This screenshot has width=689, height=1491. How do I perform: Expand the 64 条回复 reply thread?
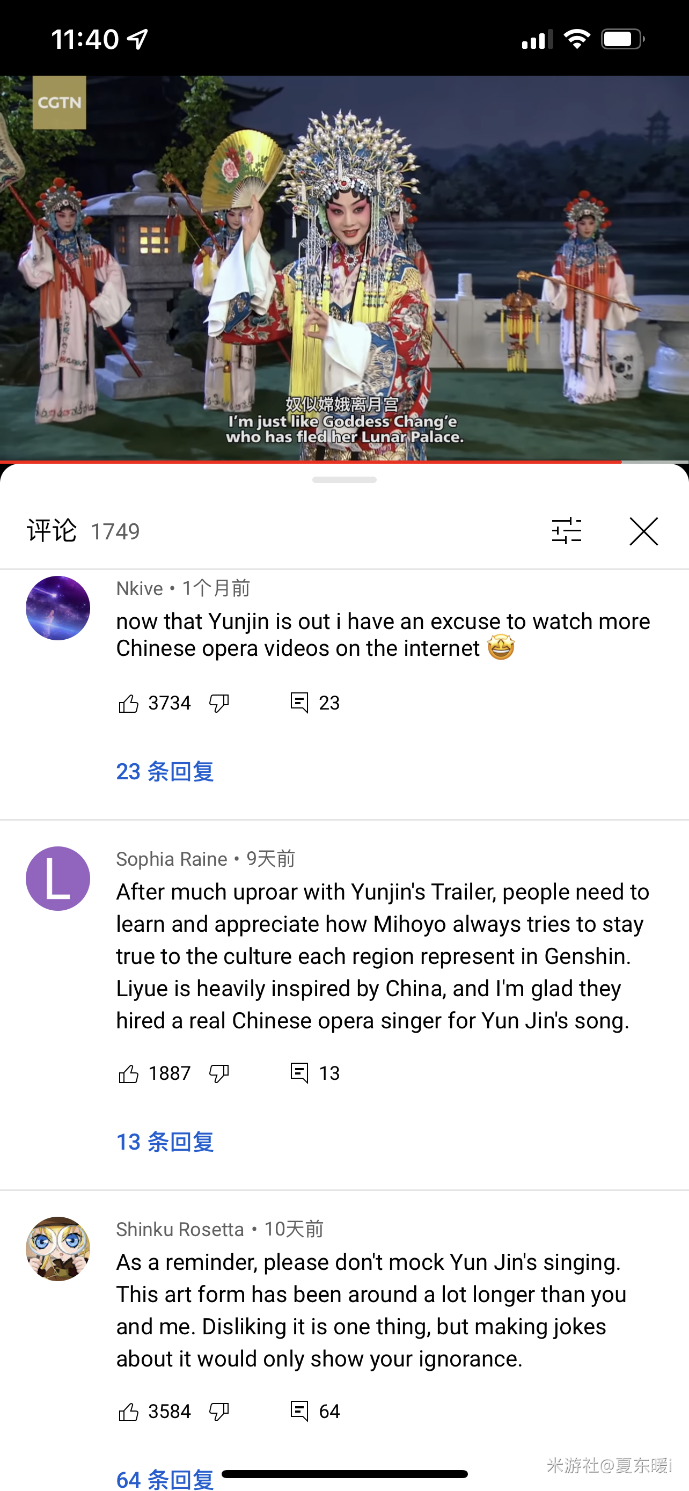click(x=165, y=1480)
